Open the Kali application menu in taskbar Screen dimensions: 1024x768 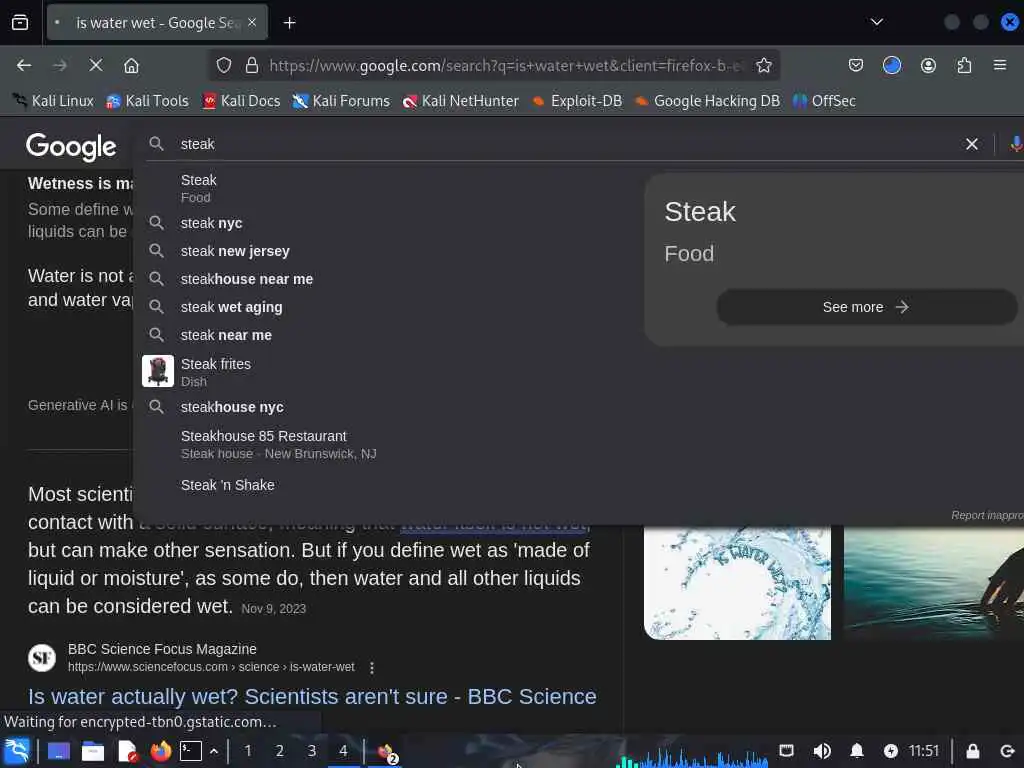(17, 751)
